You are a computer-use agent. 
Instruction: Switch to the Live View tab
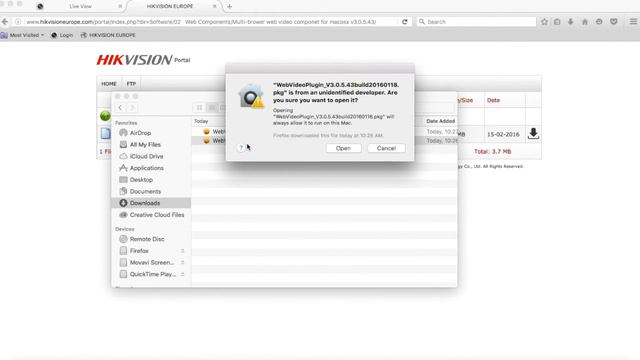(80, 6)
